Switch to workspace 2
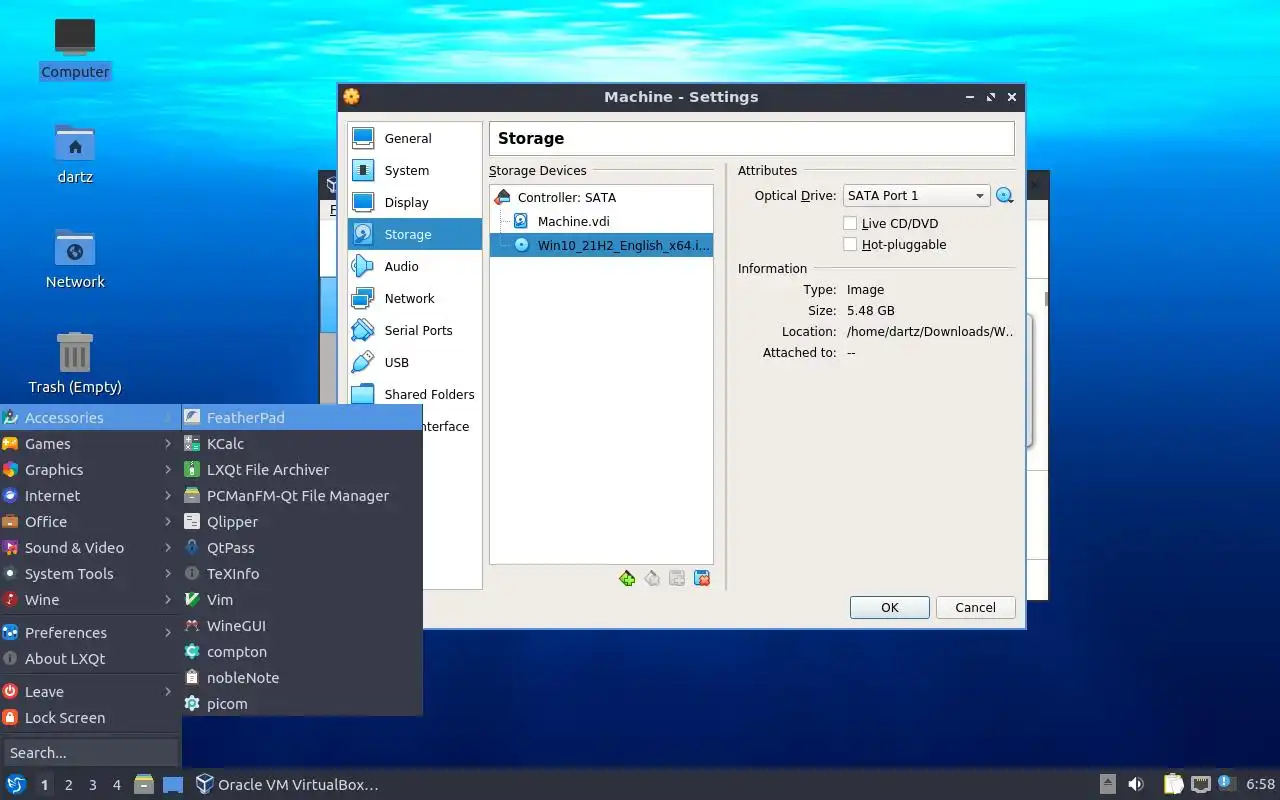This screenshot has width=1280, height=800. (69, 785)
